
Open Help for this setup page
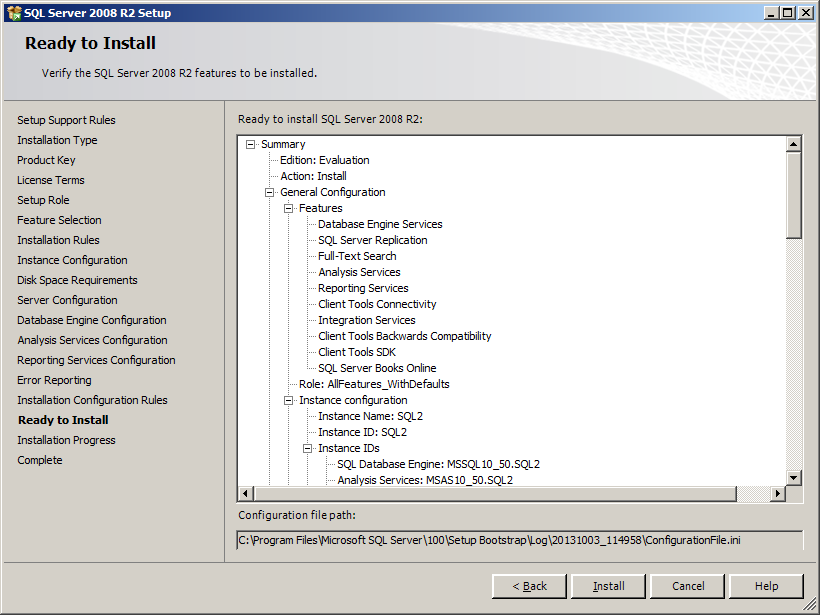[766, 586]
